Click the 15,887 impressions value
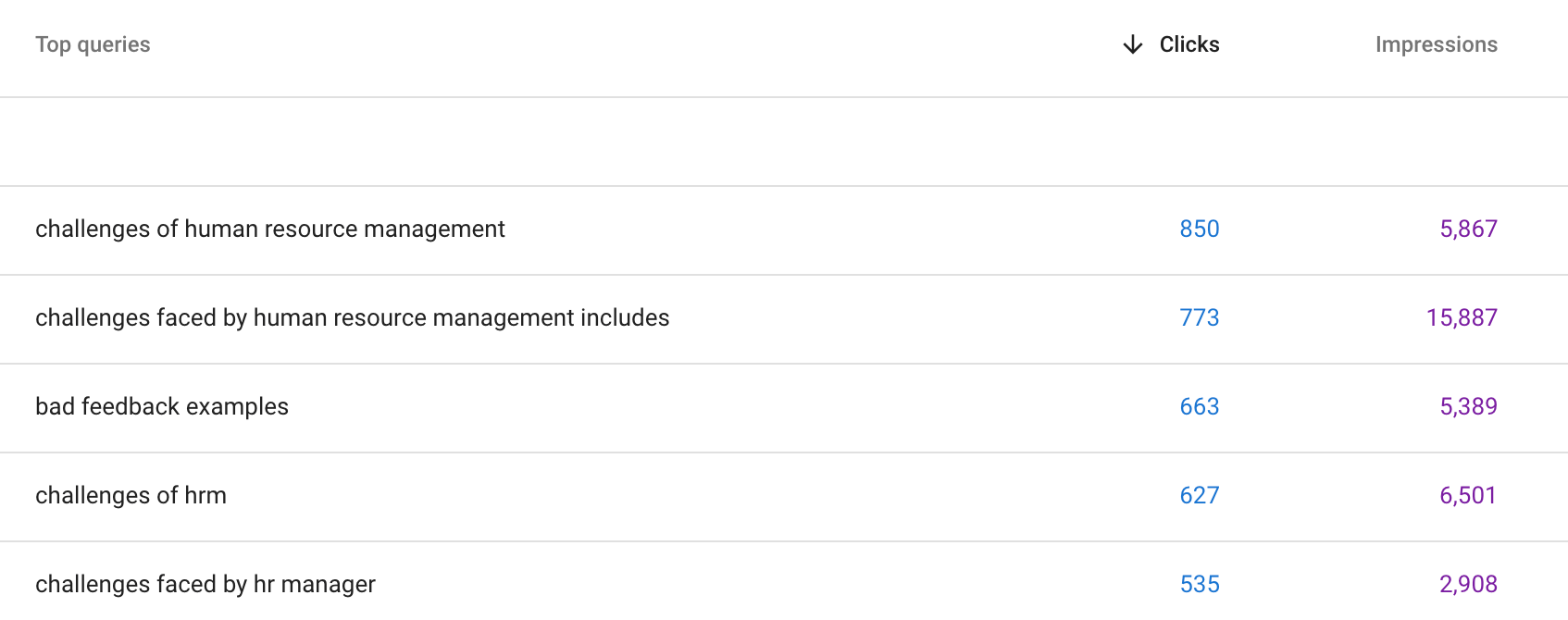 1462,317
